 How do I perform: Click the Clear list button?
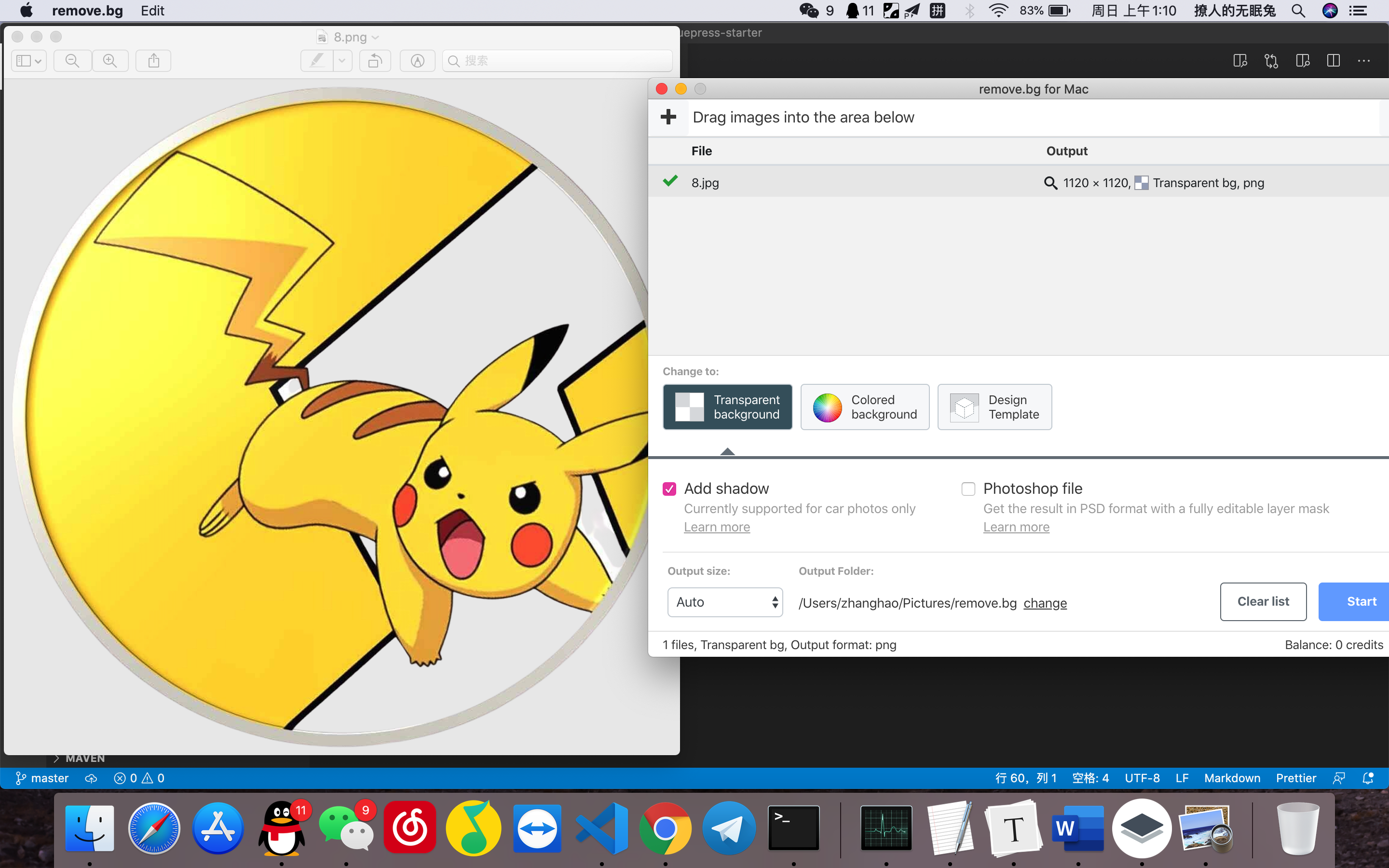coord(1263,602)
